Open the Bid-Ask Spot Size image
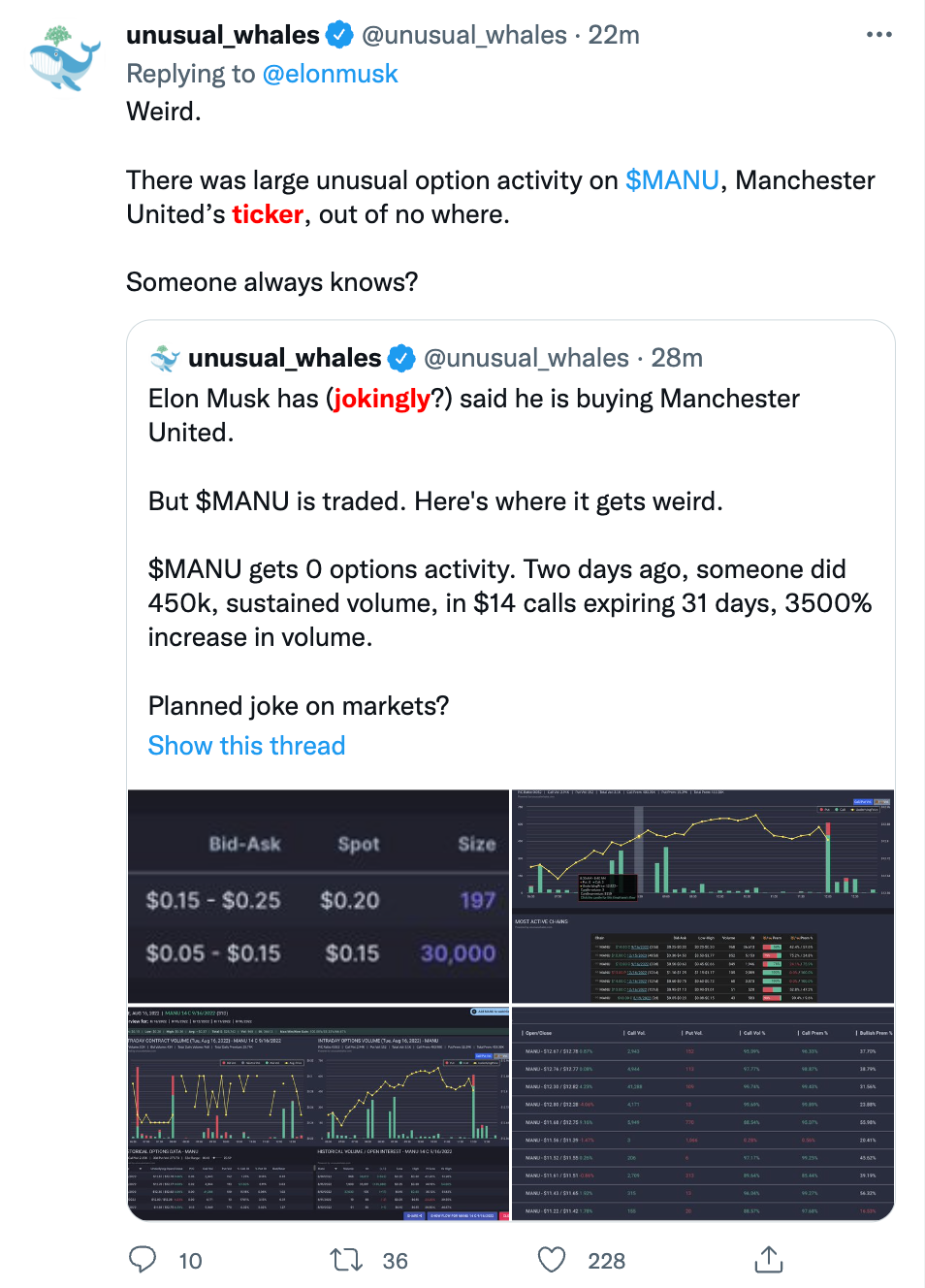 point(318,896)
